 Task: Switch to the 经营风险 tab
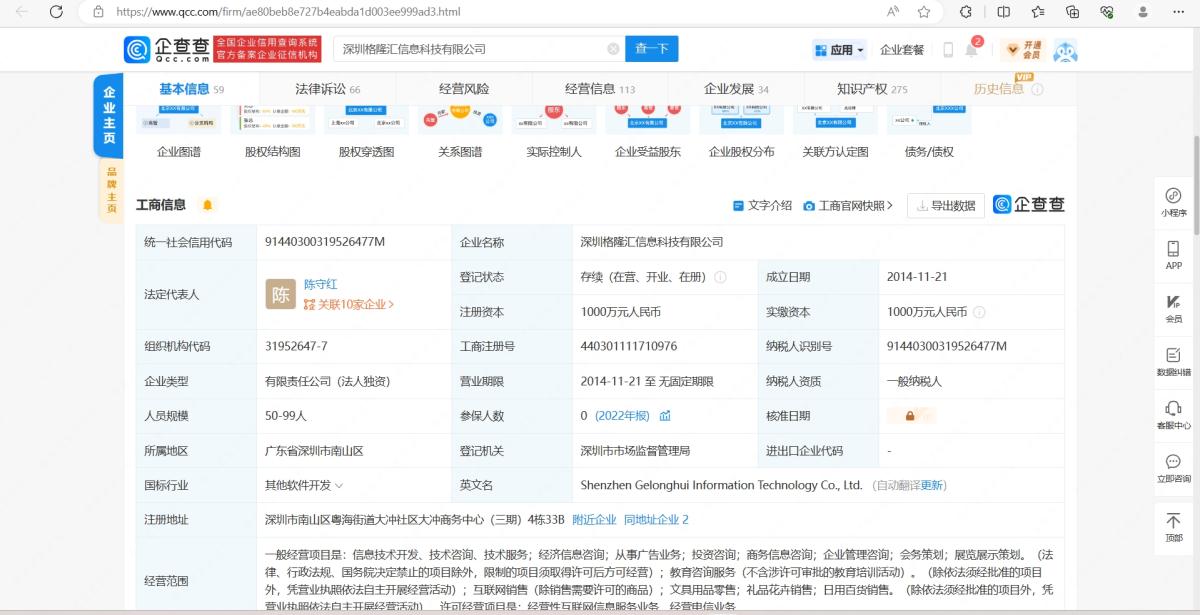pyautogui.click(x=464, y=88)
